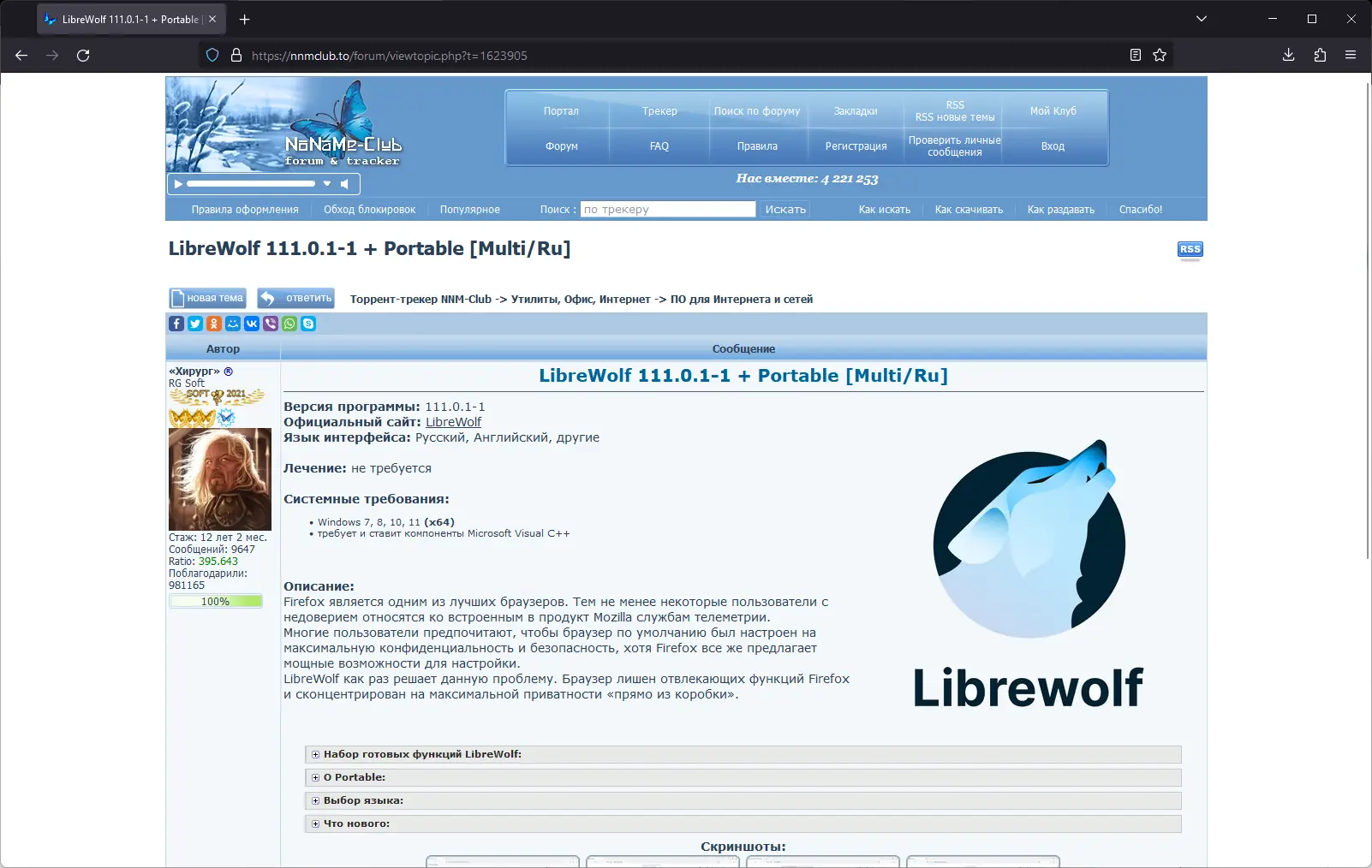Open Обход блокировок link
This screenshot has height=868, width=1372.
[370, 210]
